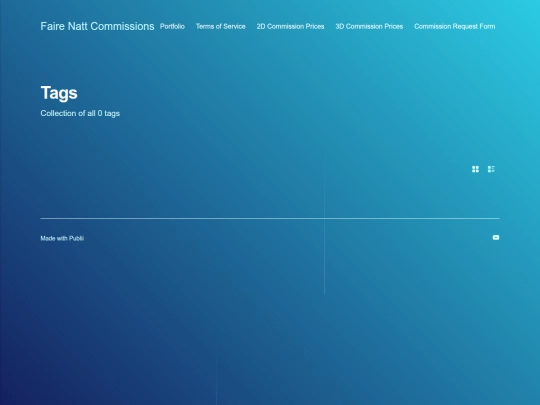Open the YouTube icon in the footer

click(x=496, y=238)
